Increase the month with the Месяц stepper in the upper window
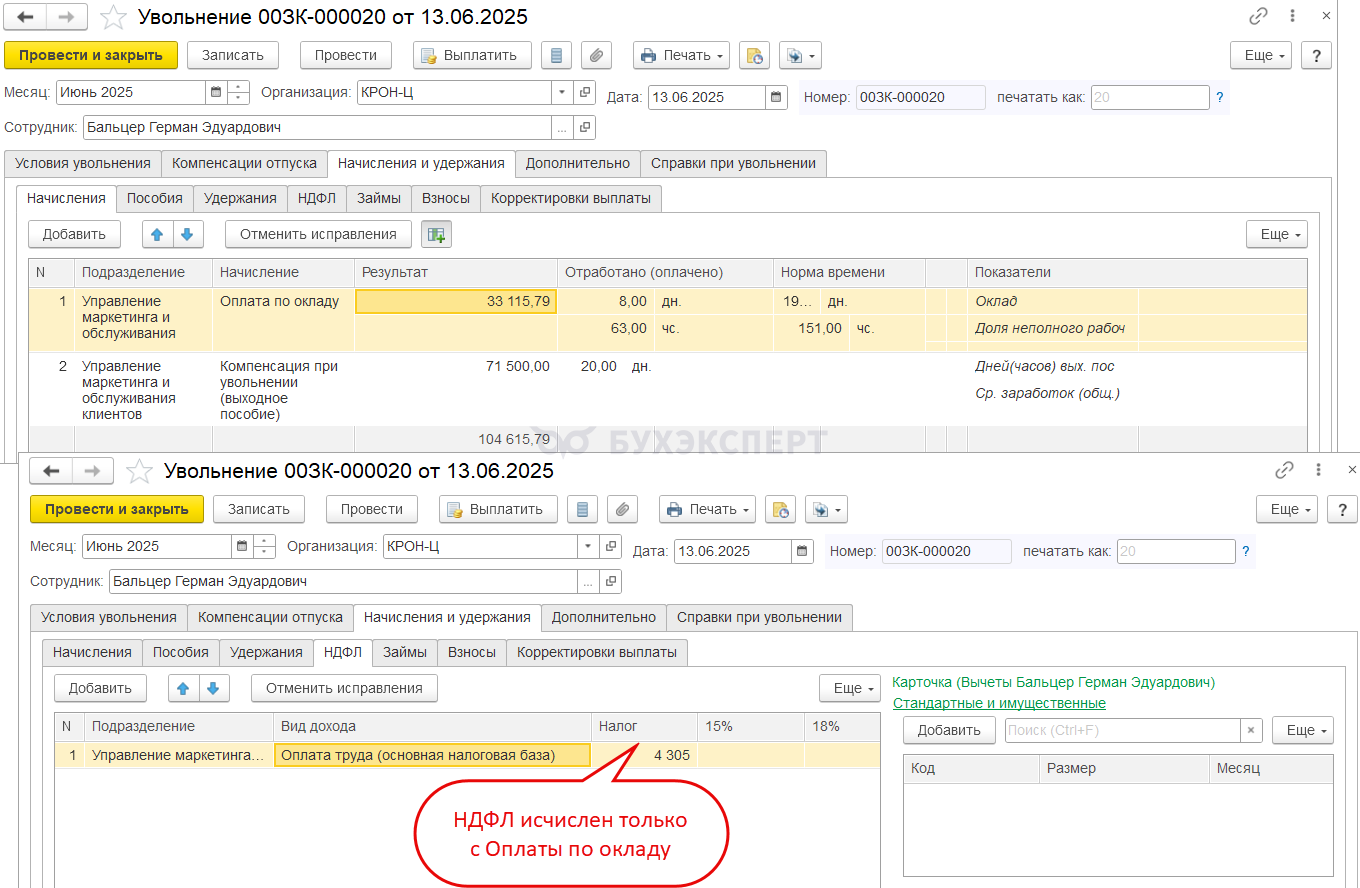Screen dimensions: 1360x888 point(238,86)
